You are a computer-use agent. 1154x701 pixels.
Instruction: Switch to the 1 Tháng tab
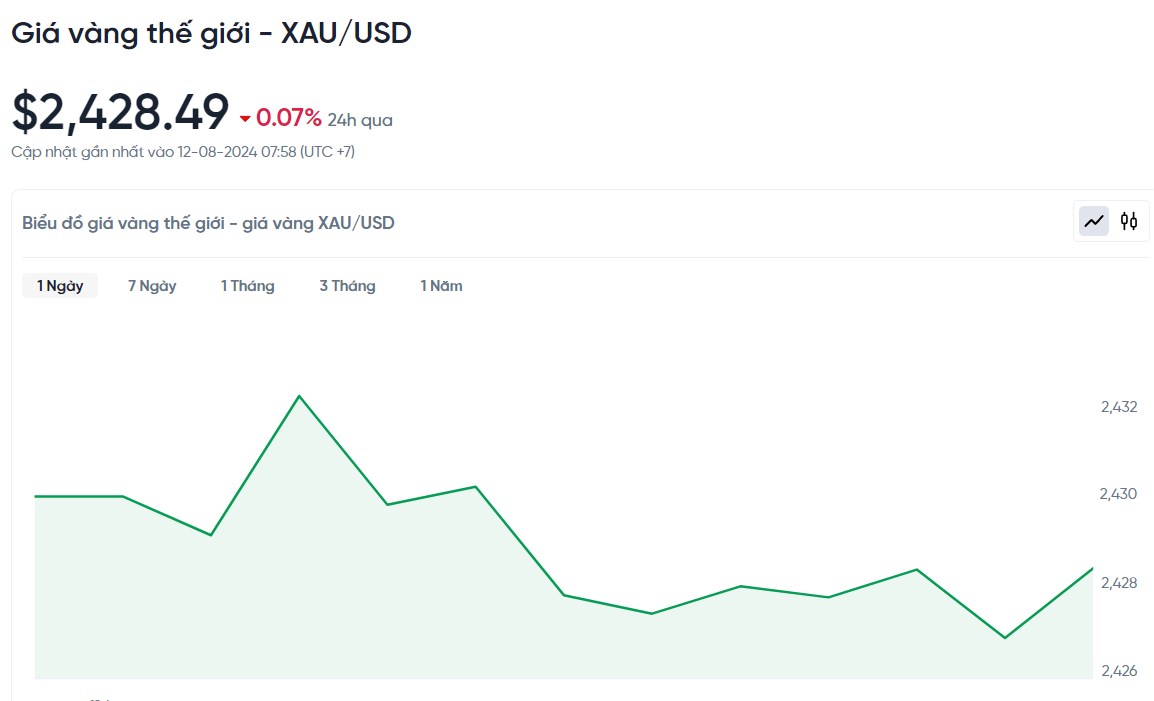point(247,286)
